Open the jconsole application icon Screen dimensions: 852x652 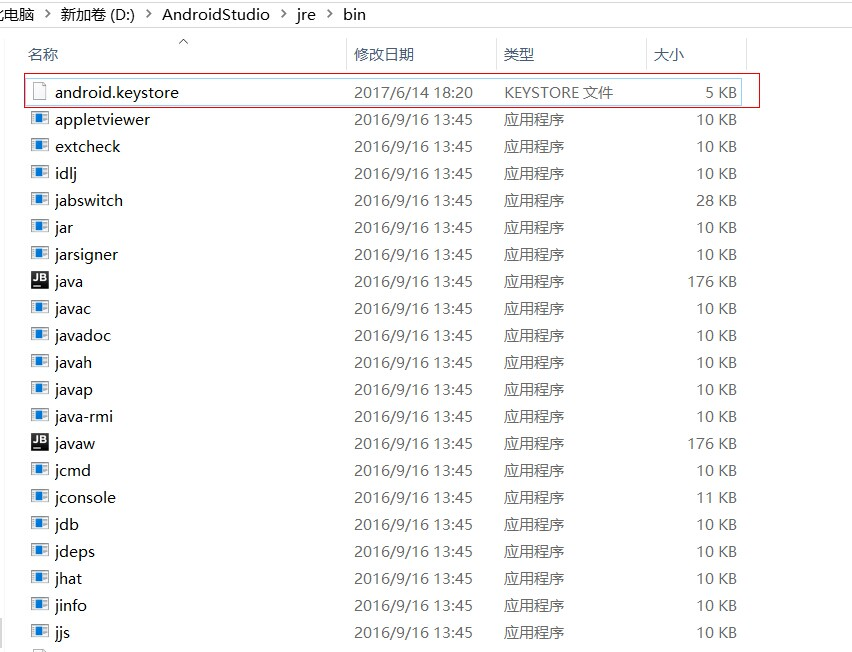click(38, 497)
